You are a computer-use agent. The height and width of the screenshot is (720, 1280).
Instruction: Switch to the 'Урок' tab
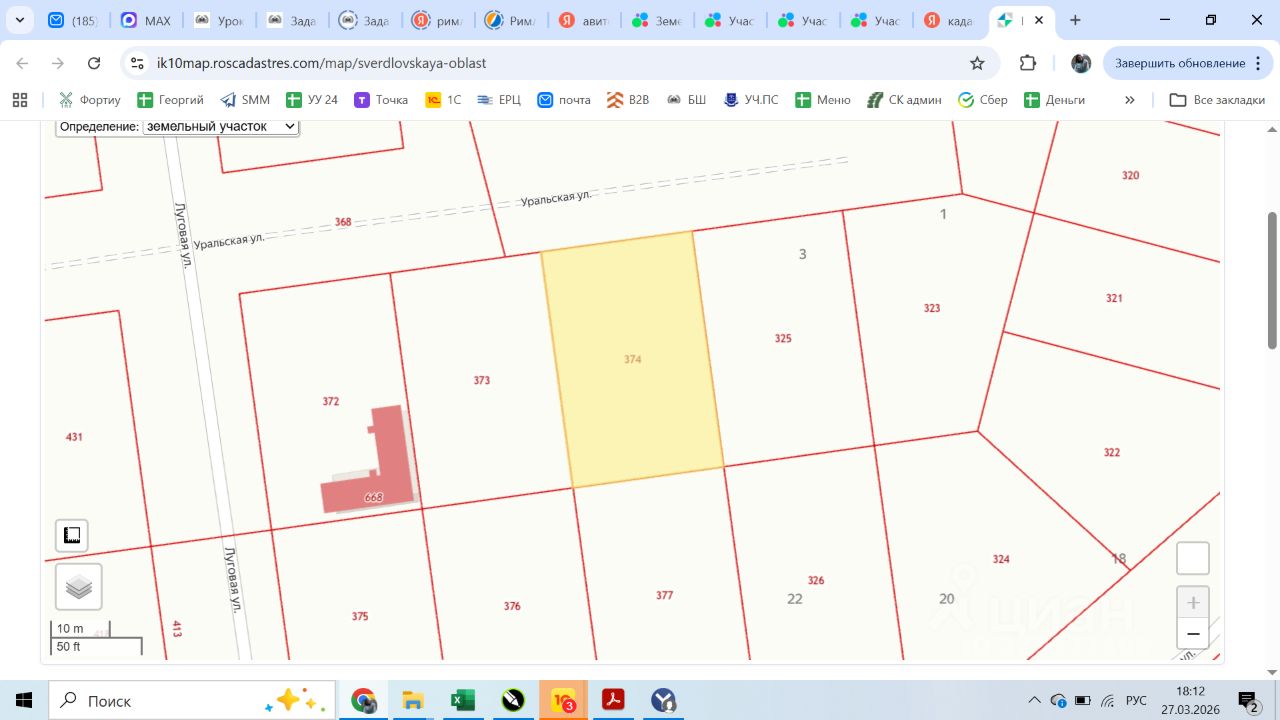click(x=219, y=20)
